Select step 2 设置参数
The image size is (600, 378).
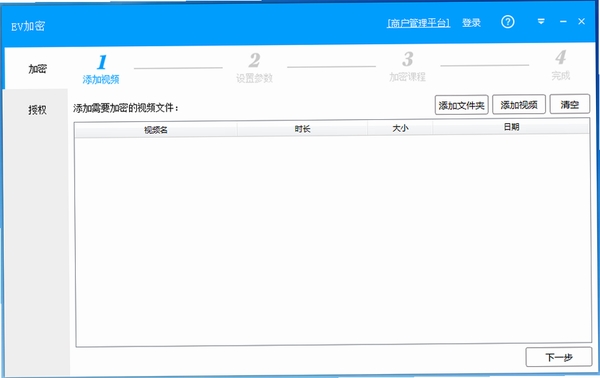(254, 68)
